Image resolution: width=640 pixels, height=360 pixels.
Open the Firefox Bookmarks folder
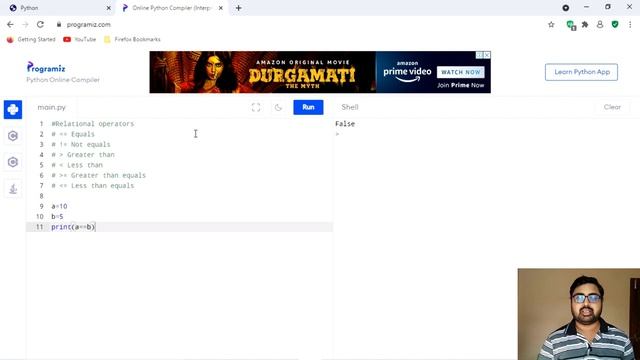click(132, 39)
